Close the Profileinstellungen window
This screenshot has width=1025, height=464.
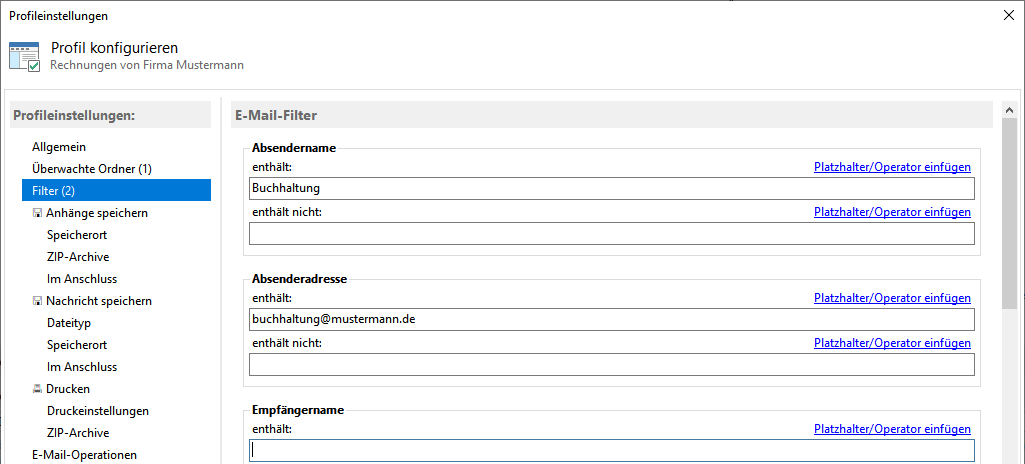click(x=1006, y=15)
